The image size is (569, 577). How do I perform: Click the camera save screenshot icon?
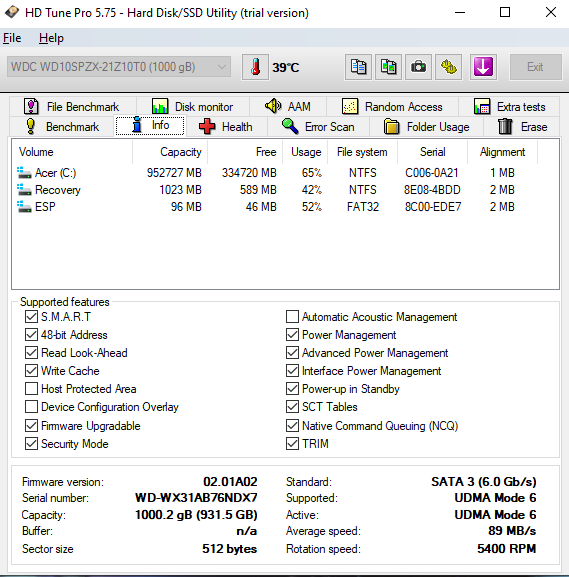coord(418,67)
